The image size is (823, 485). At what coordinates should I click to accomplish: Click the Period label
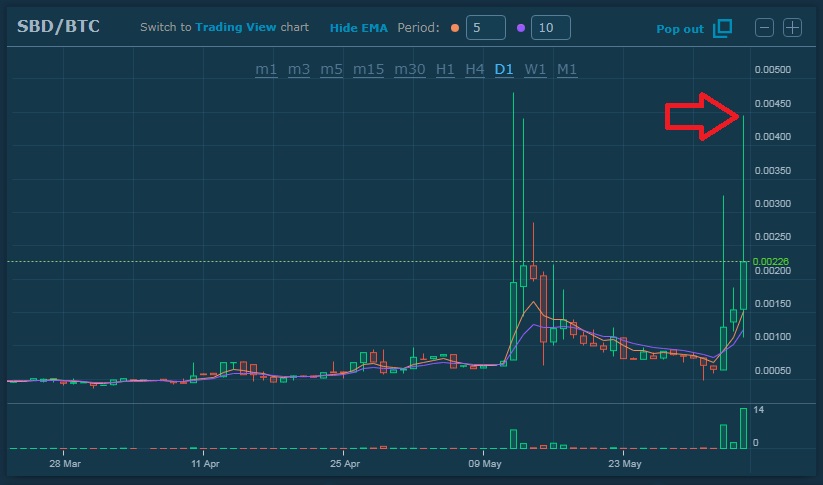418,28
